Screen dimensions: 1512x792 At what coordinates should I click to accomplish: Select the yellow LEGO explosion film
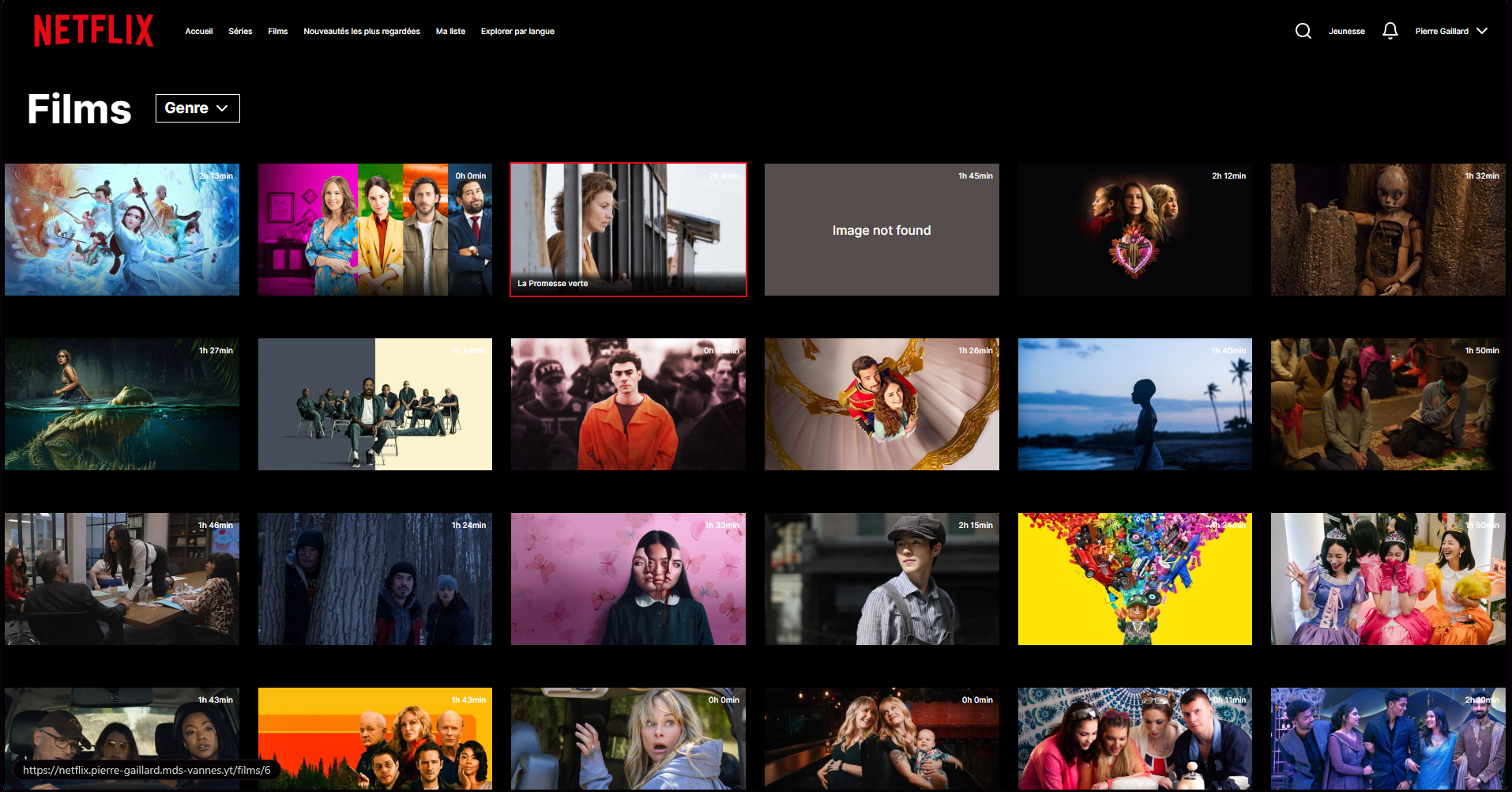(x=1134, y=579)
